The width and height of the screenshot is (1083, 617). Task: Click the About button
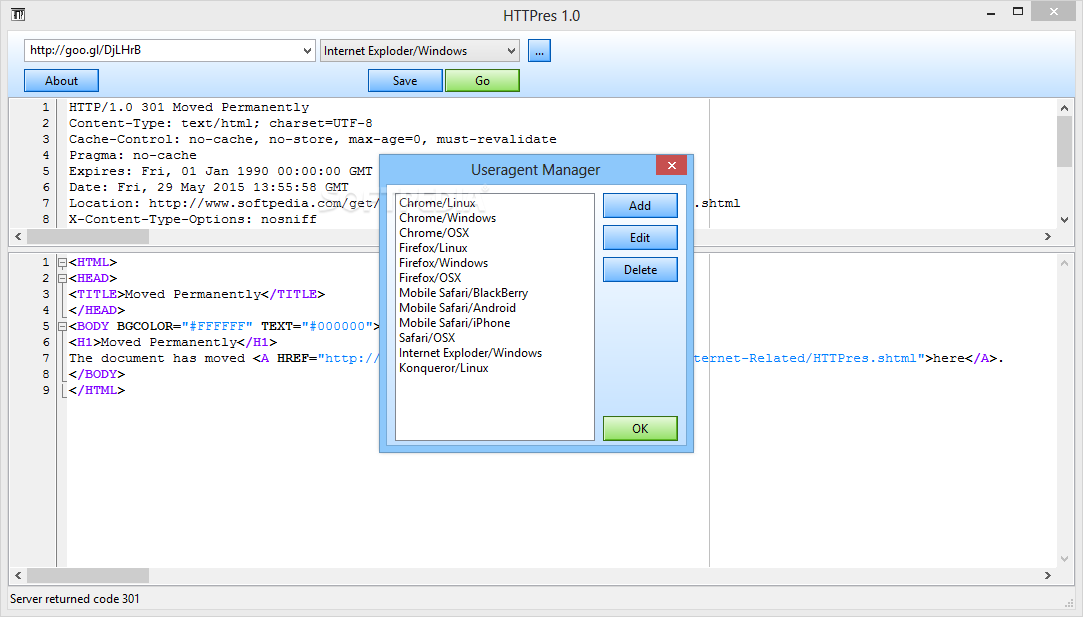[x=61, y=81]
